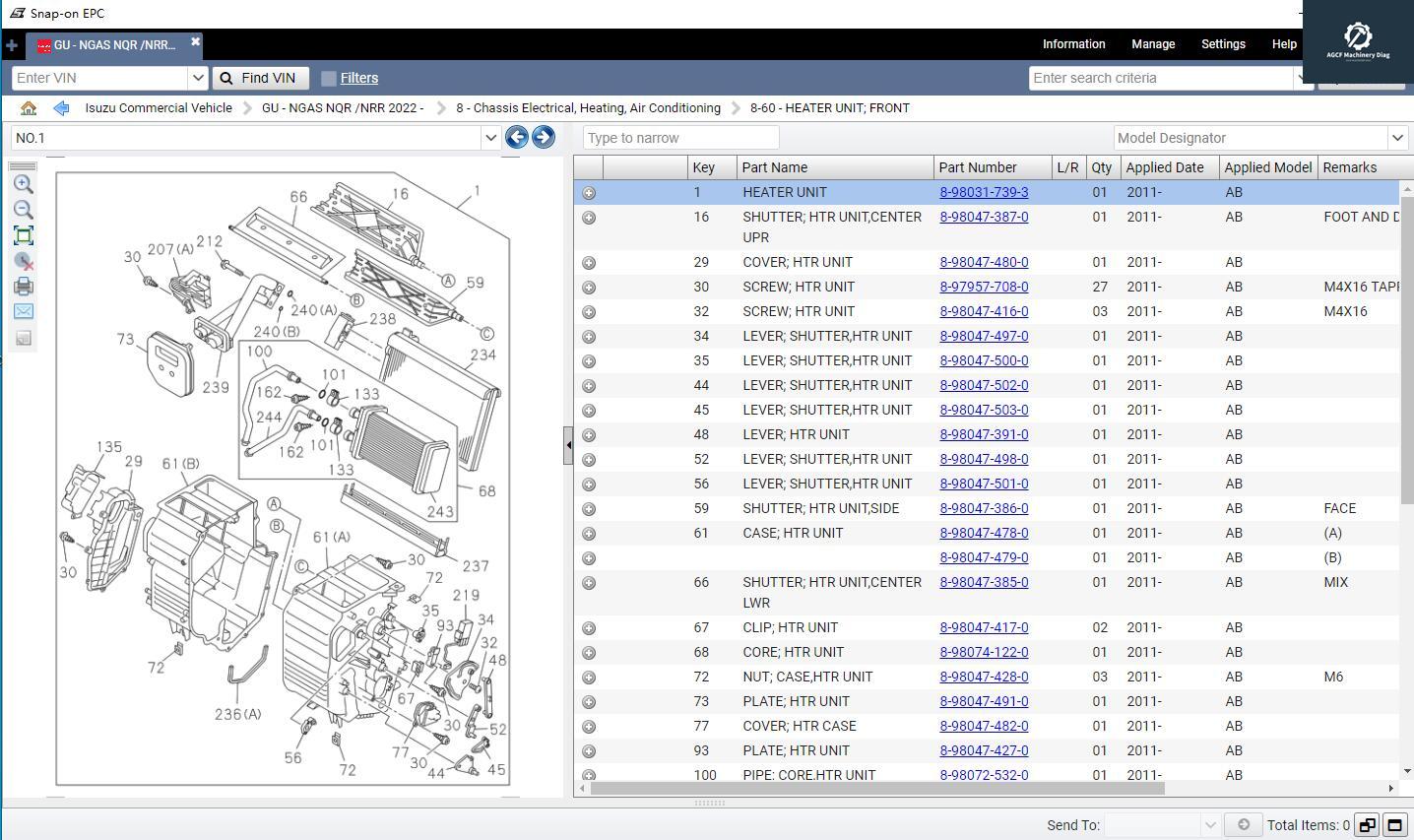This screenshot has width=1414, height=840.
Task: Click the Find VIN button
Action: pyautogui.click(x=260, y=78)
